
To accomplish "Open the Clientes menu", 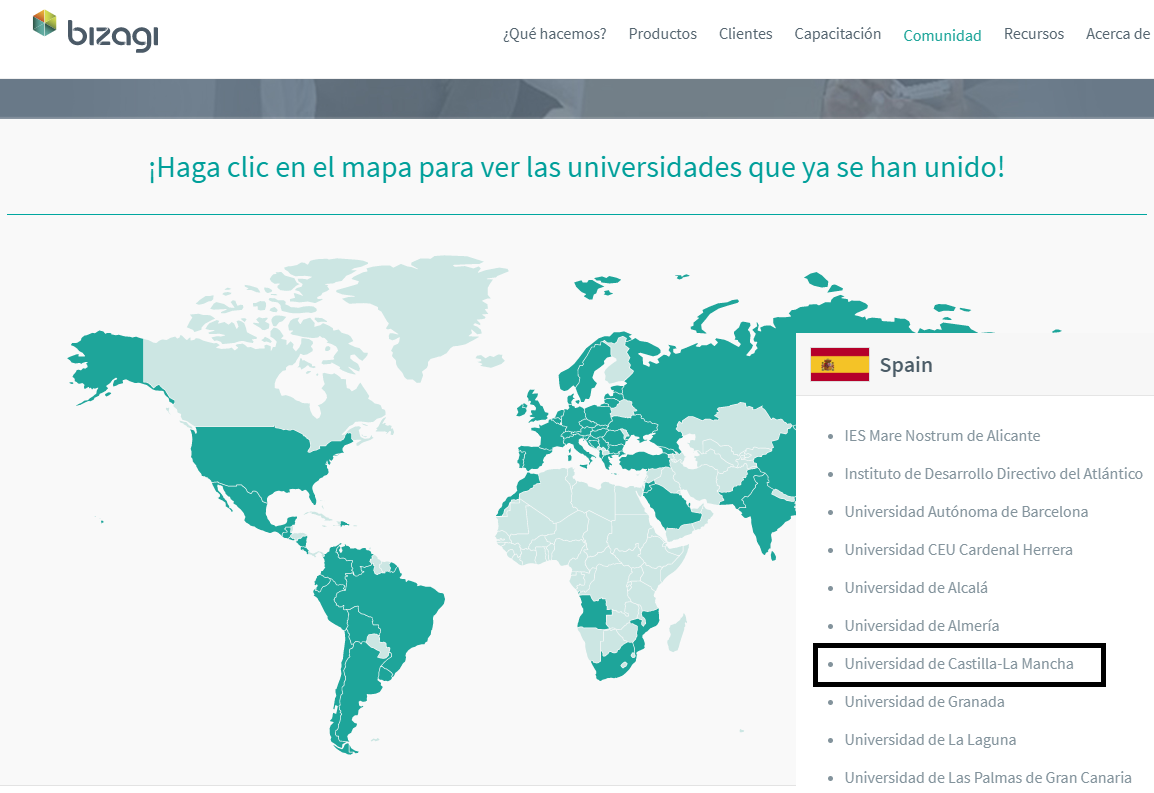I will [x=746, y=34].
